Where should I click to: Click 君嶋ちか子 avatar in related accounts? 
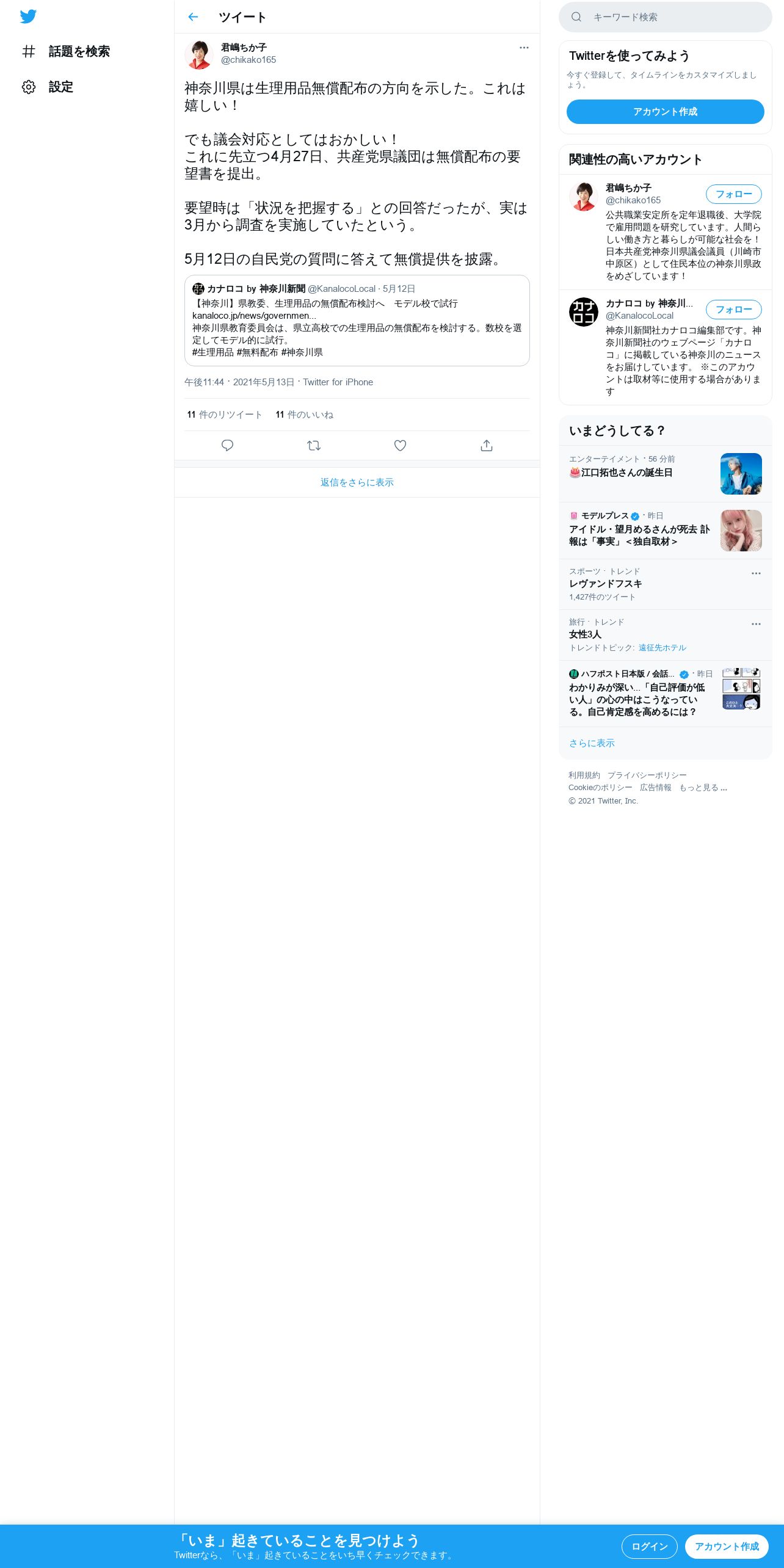(584, 197)
